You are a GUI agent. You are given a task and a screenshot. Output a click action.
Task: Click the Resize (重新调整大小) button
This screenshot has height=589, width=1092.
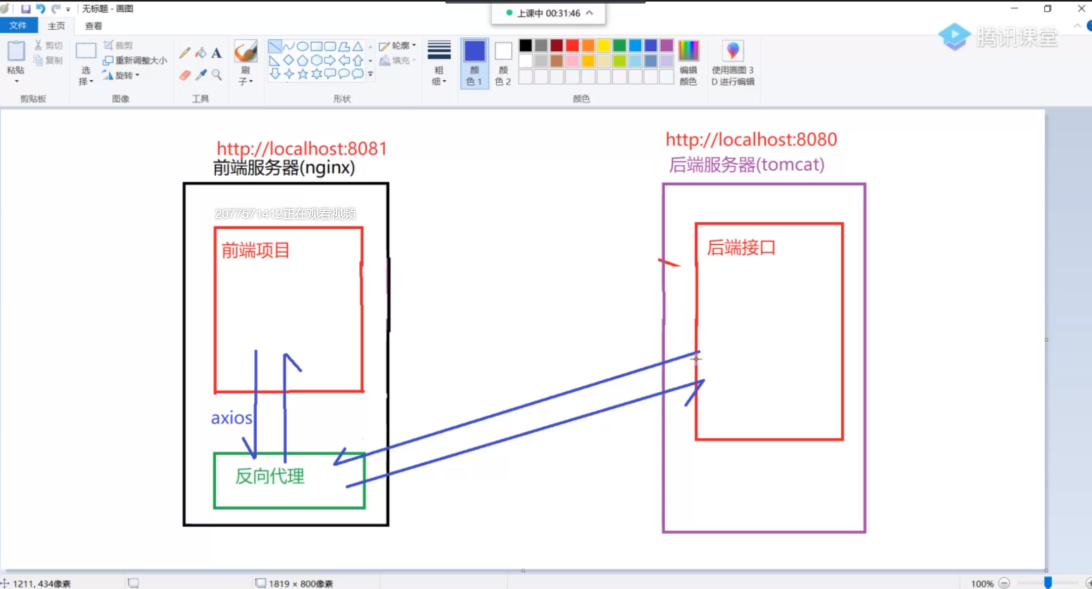pos(134,60)
